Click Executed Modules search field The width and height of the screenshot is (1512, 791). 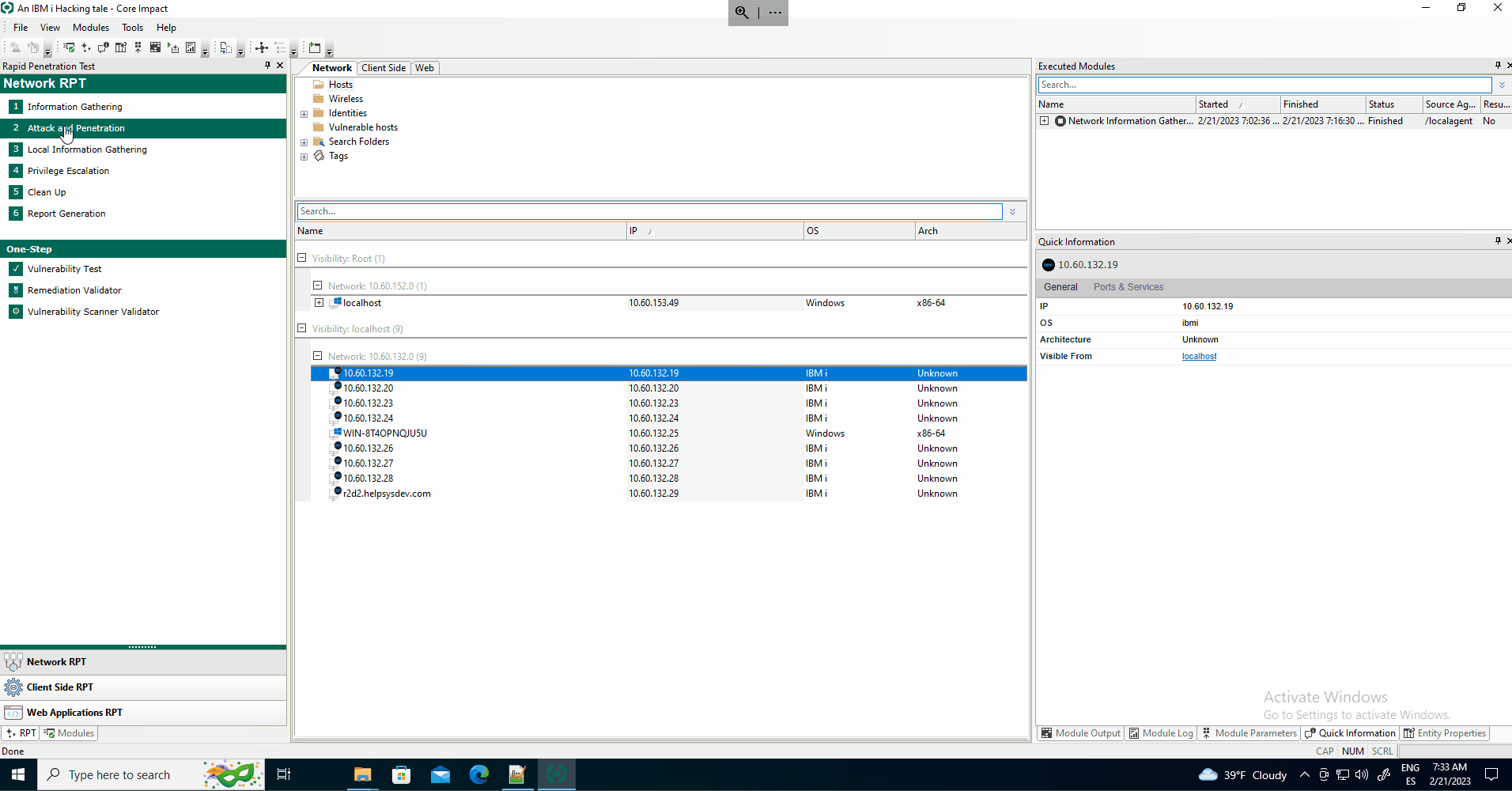(1264, 85)
